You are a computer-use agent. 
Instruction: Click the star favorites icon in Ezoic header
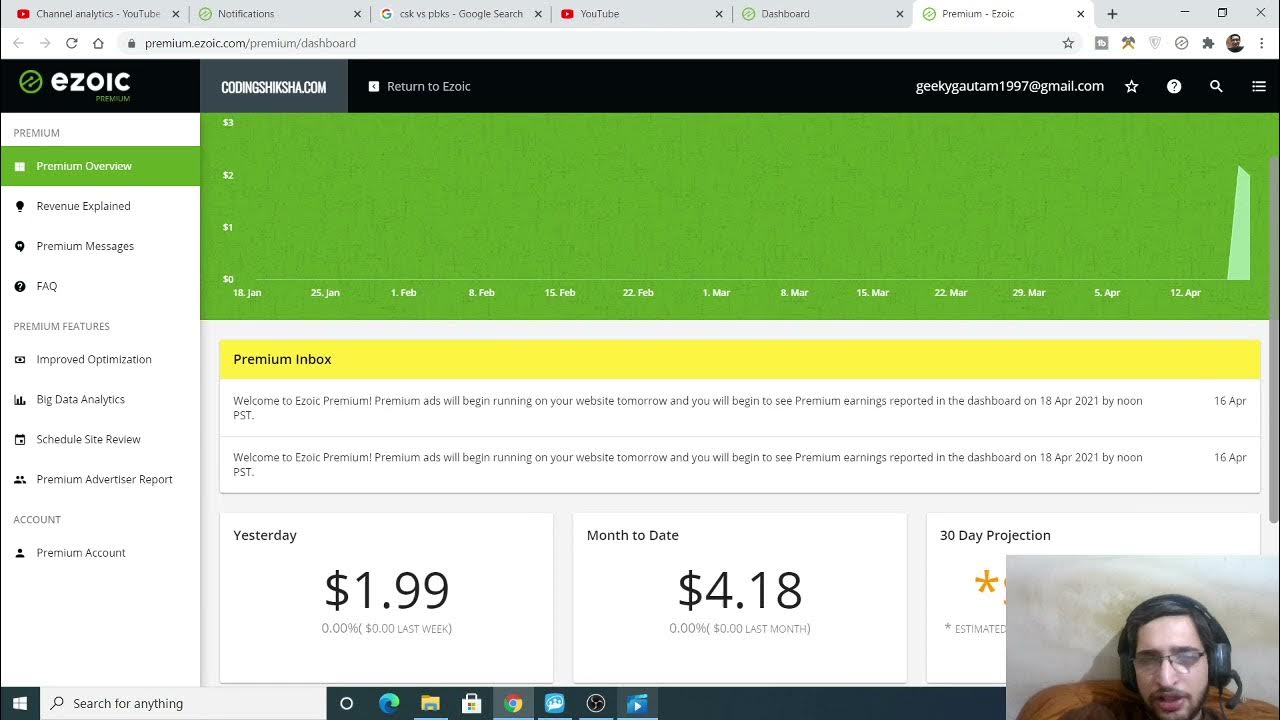[x=1132, y=87]
